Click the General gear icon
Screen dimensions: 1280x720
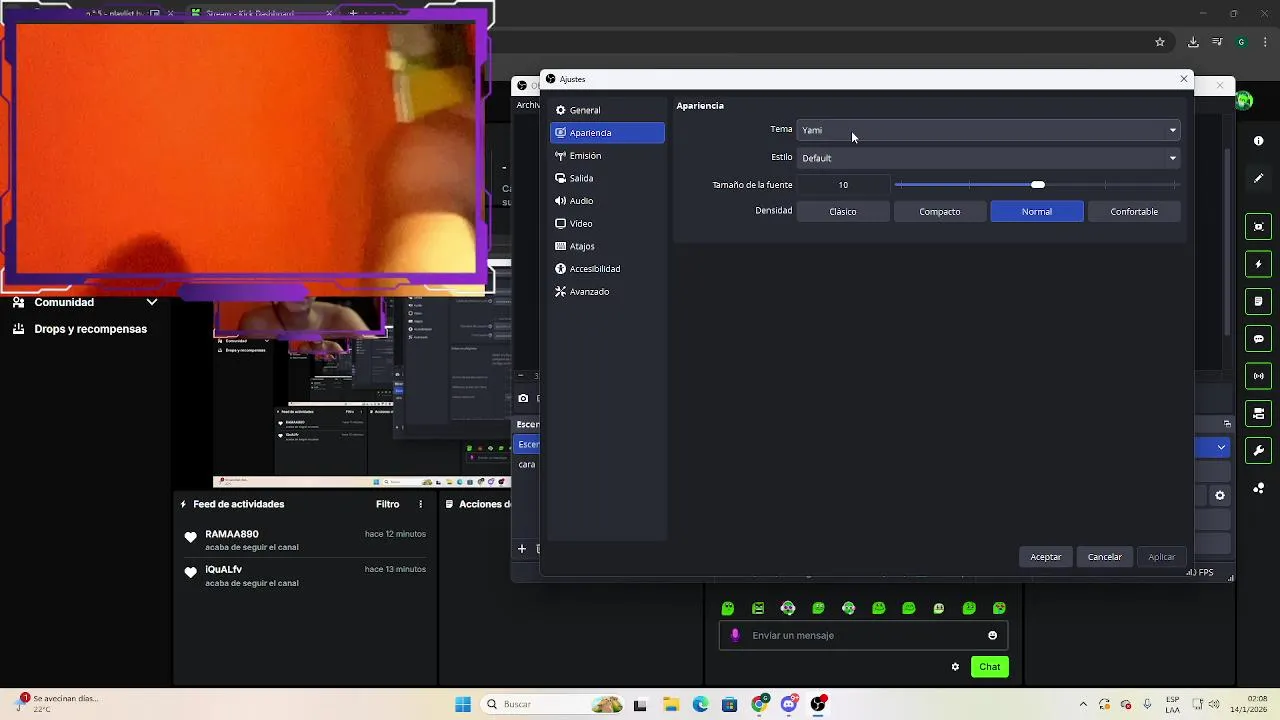click(561, 110)
